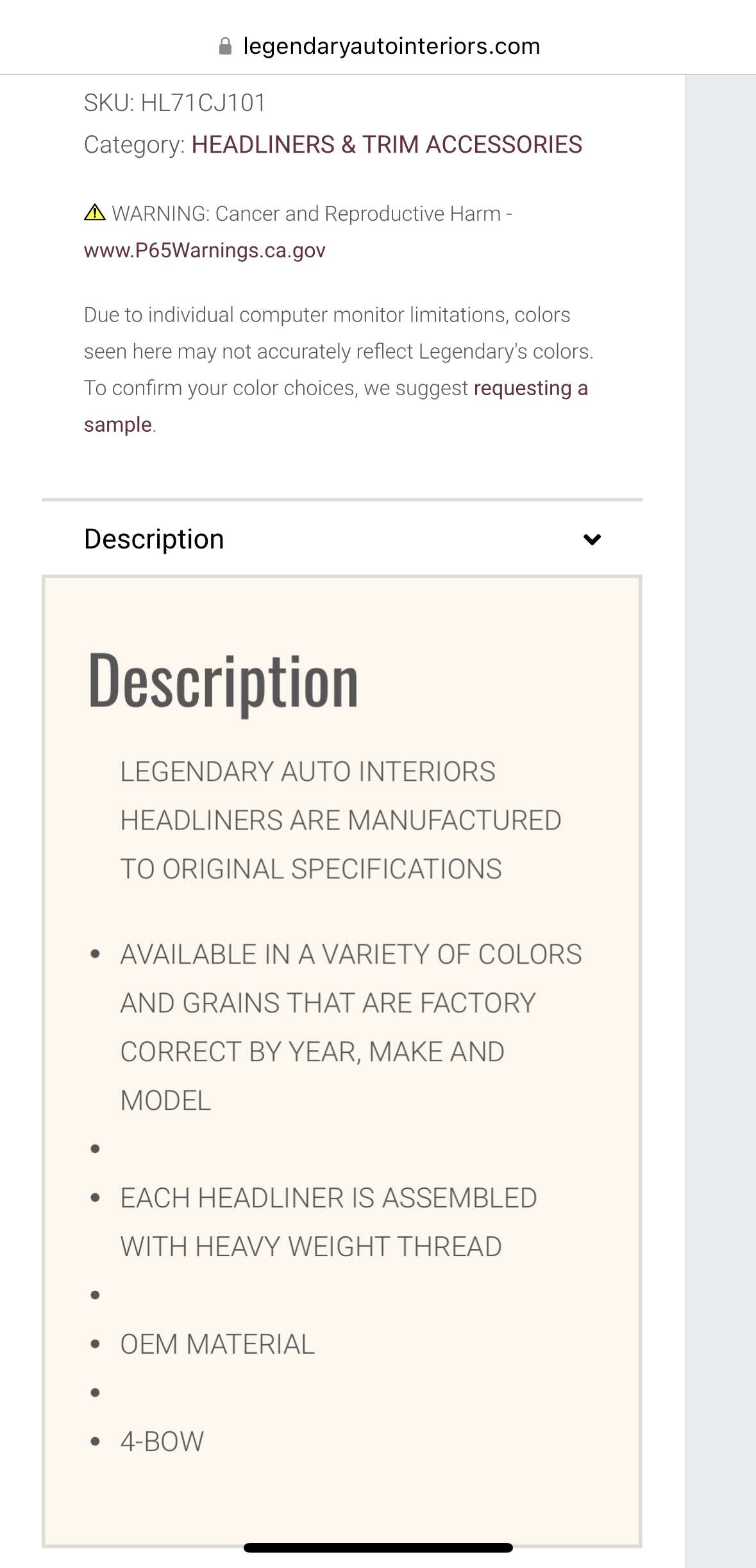Click the large Description heading
The height and width of the screenshot is (1568, 756).
tap(223, 681)
